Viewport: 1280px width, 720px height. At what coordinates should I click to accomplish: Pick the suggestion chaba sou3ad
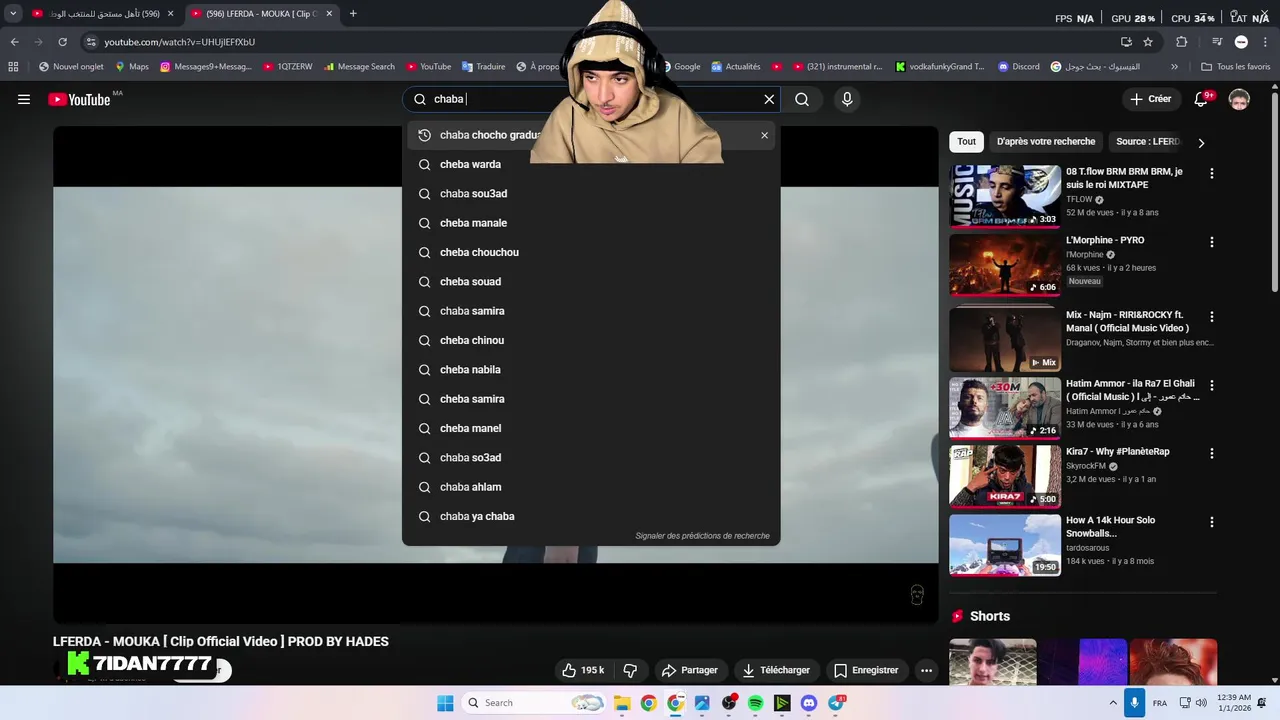tap(591, 194)
